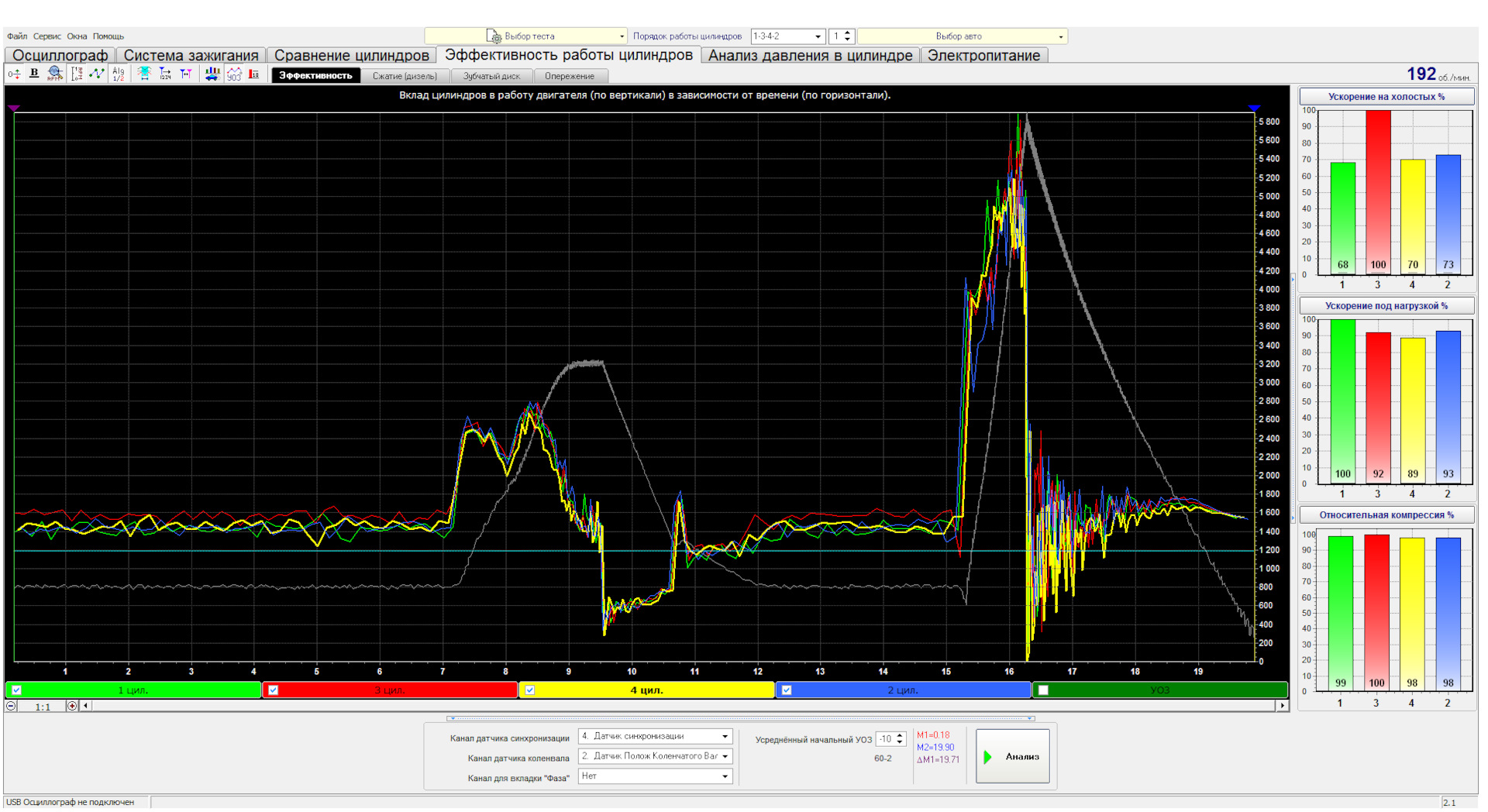This screenshot has width=1488, height=812.
Task: Switch to the 'Электропитание' tab
Action: (983, 56)
